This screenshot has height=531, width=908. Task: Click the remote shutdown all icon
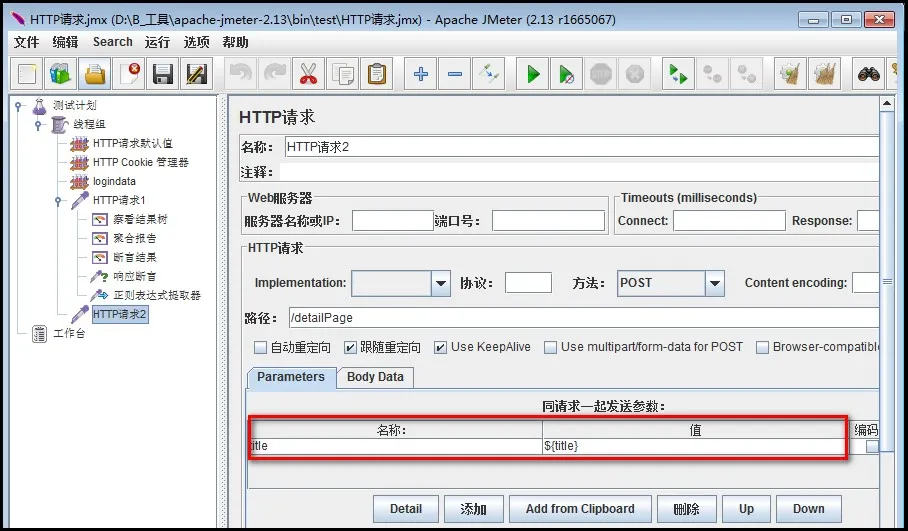[x=746, y=74]
